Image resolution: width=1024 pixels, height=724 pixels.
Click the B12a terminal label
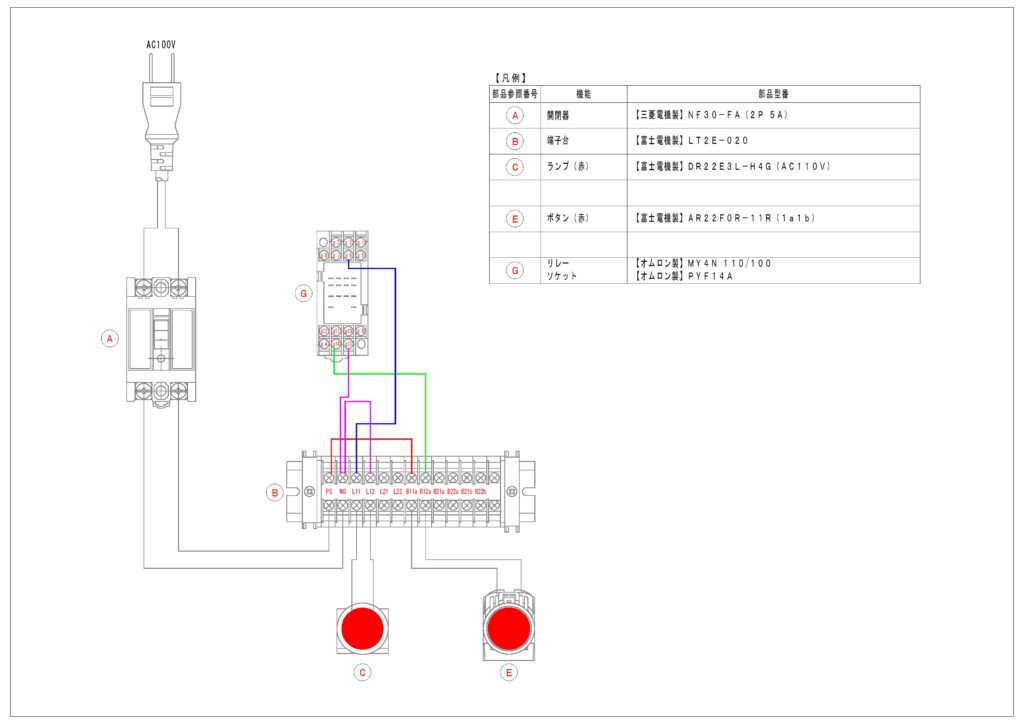point(425,491)
